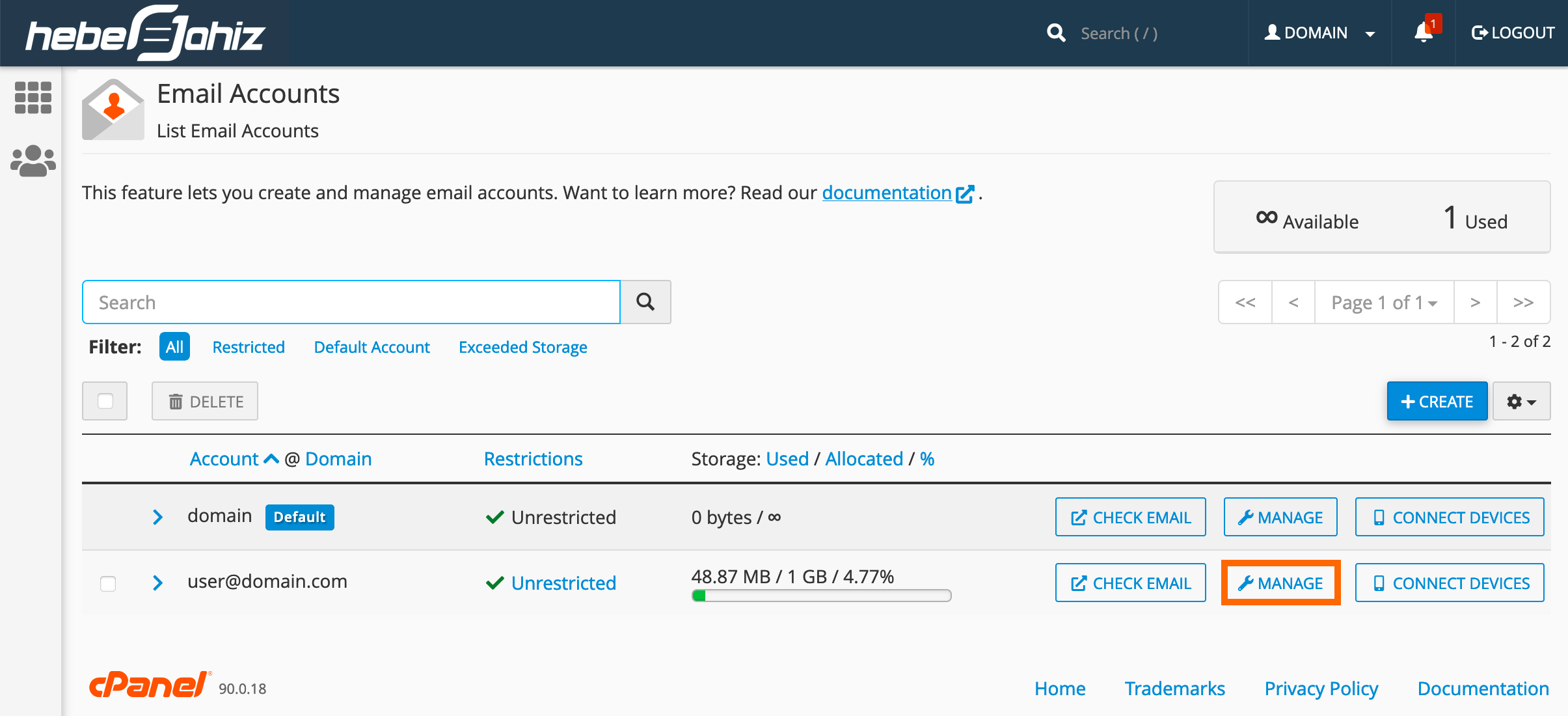Image resolution: width=1568 pixels, height=716 pixels.
Task: Click the top bar search magnifier icon
Action: pos(1056,33)
